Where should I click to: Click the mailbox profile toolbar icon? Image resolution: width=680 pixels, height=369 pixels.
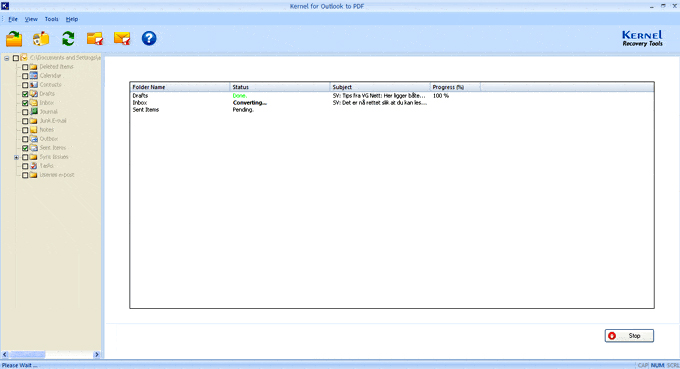pos(41,39)
